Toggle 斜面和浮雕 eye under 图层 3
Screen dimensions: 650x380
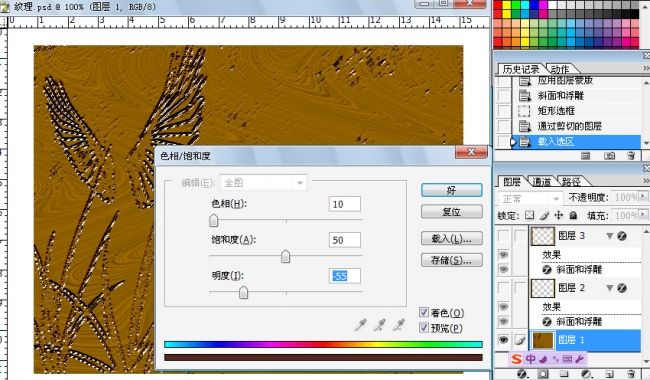tap(503, 269)
